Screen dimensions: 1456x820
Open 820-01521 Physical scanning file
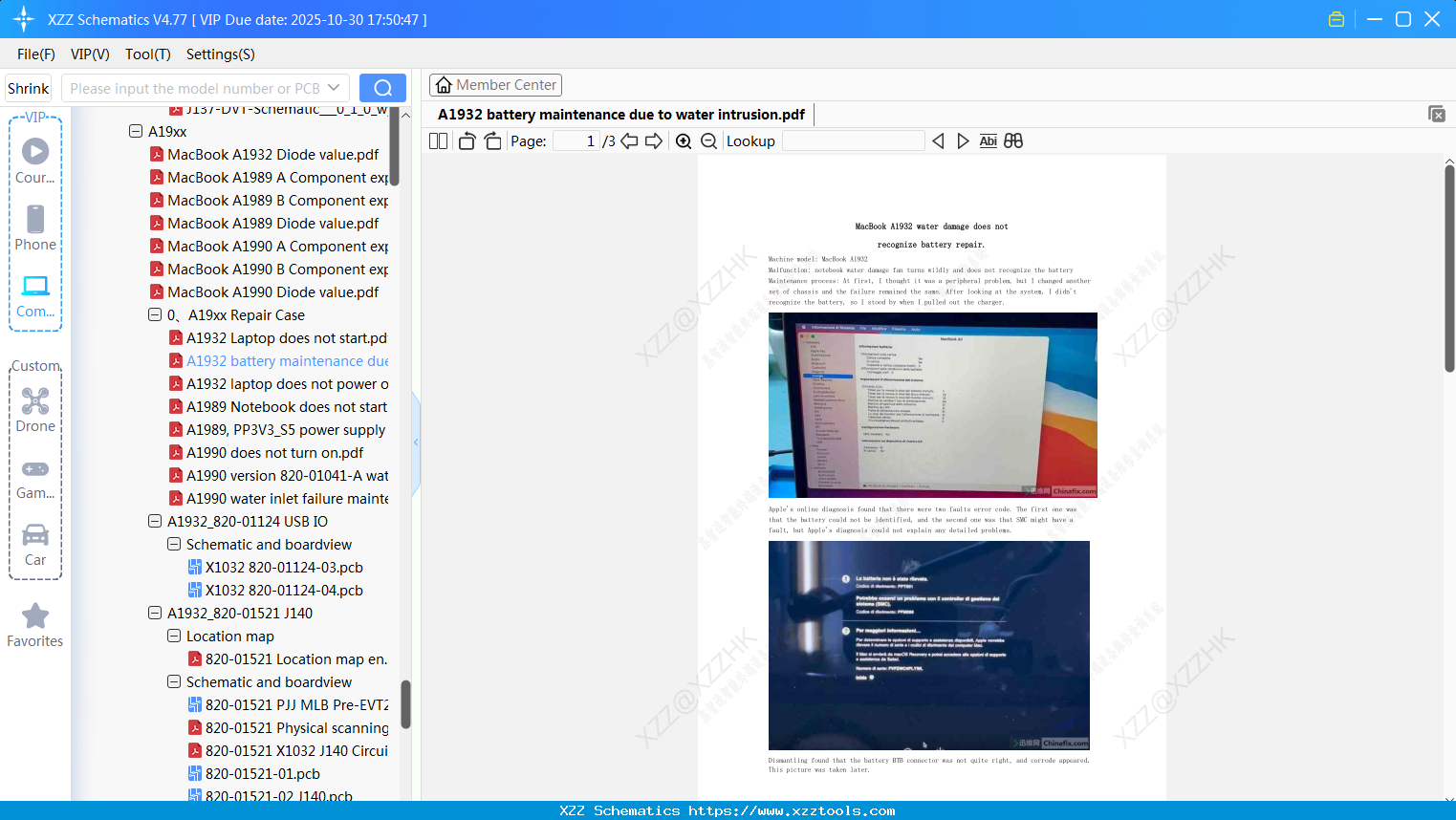click(288, 728)
